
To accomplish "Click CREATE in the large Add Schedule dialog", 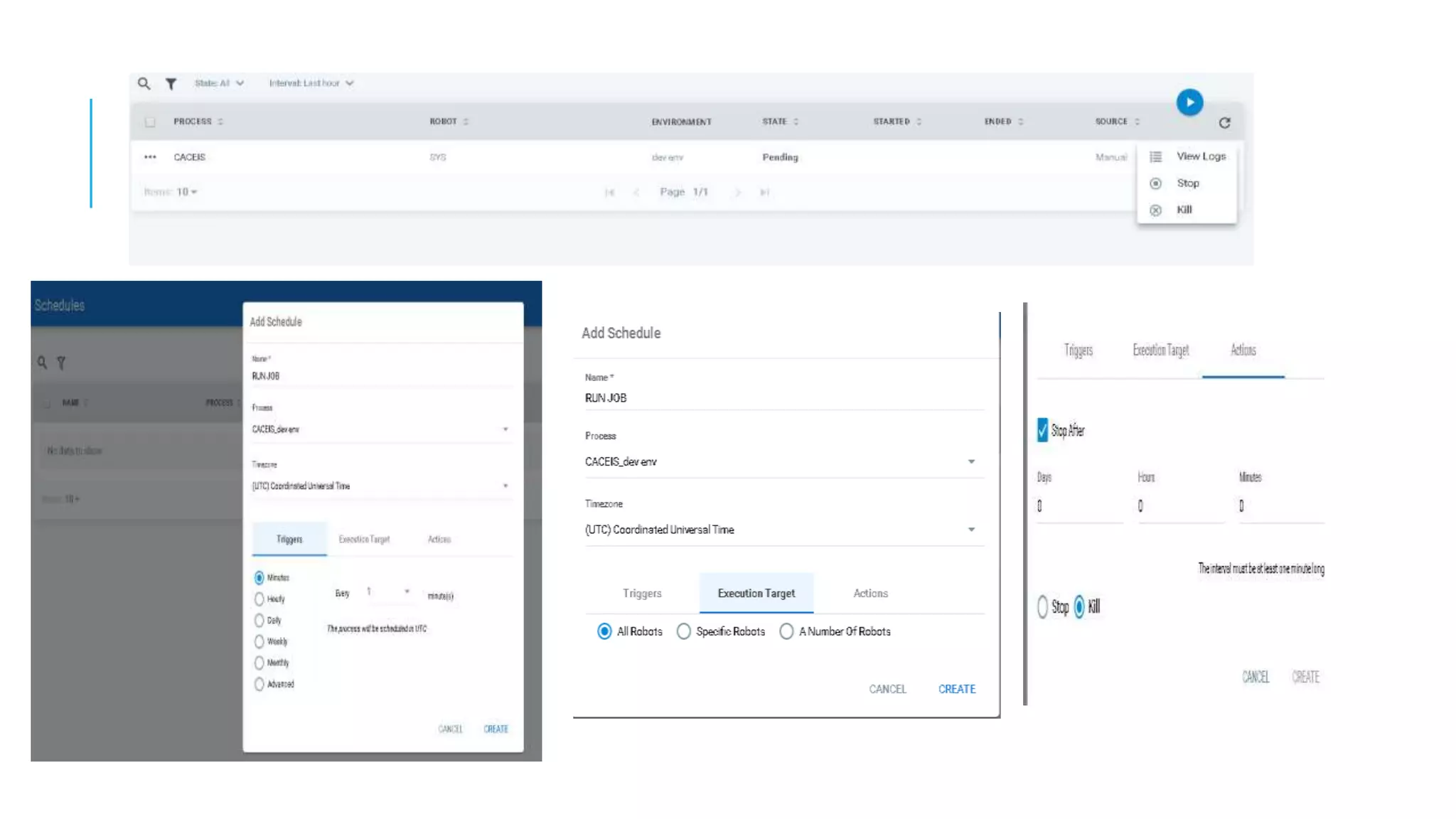I will click(x=956, y=689).
